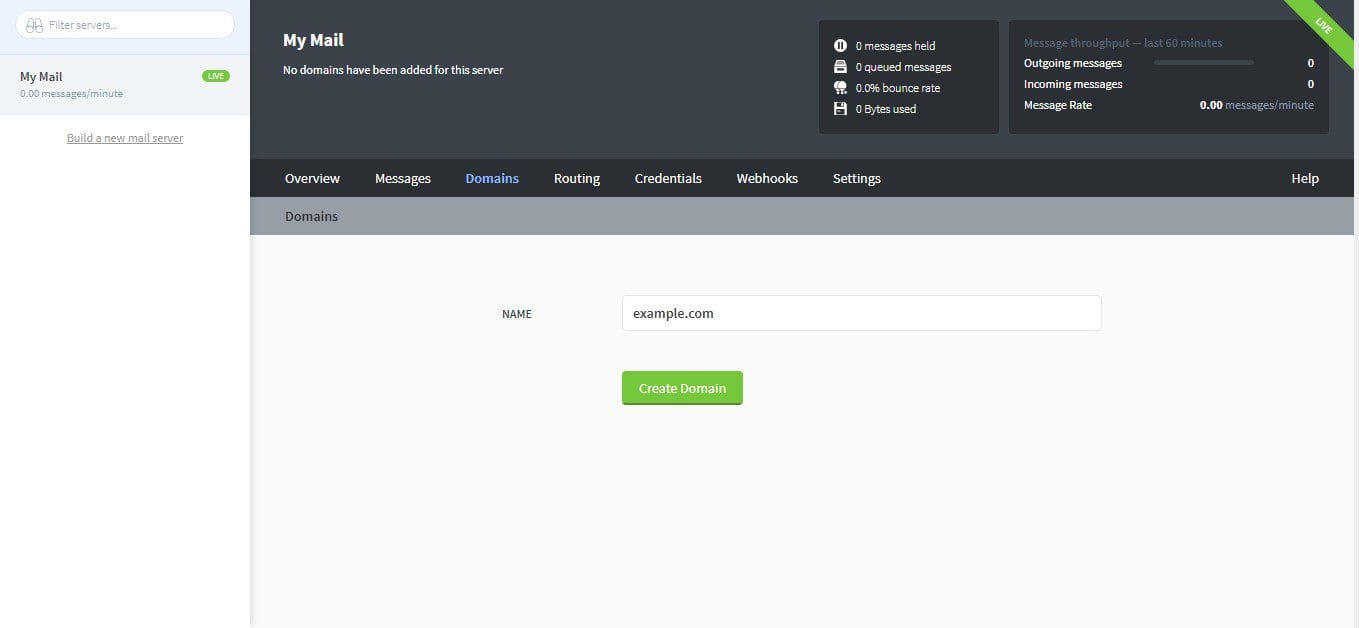Click the bounce rate icon

[840, 87]
